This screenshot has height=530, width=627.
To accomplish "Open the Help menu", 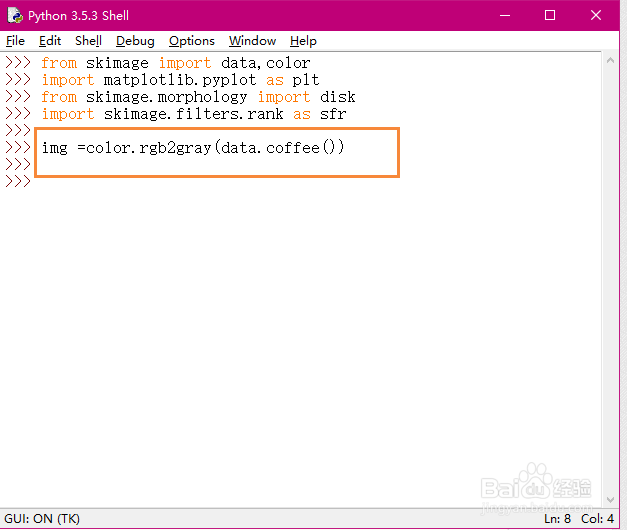I will pyautogui.click(x=303, y=41).
